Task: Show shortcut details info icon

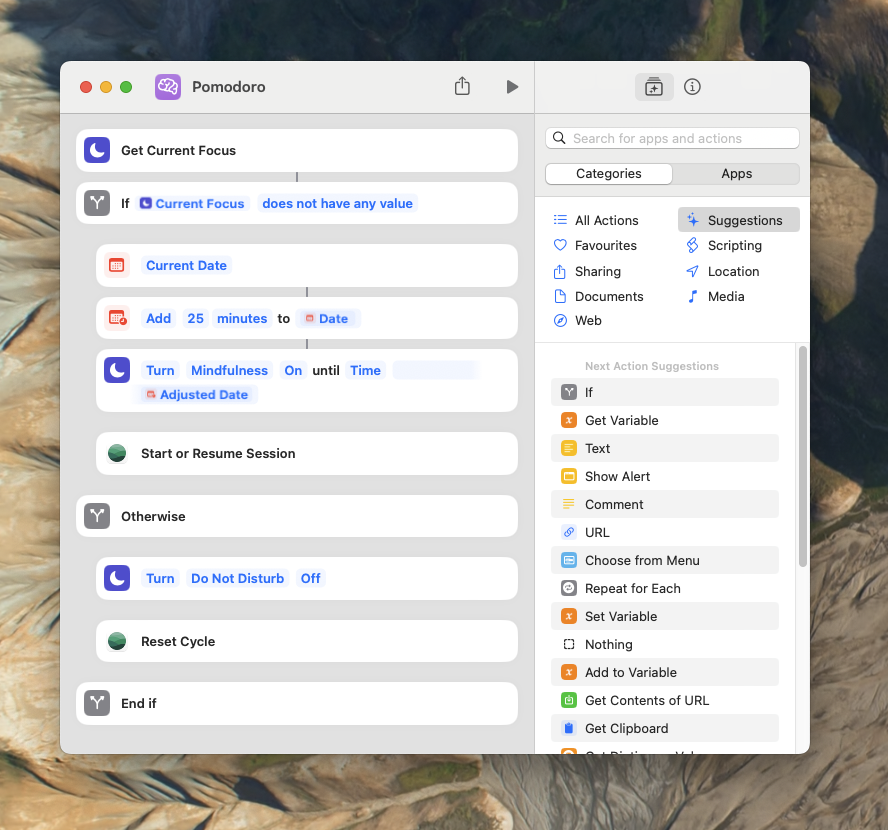Action: tap(692, 87)
